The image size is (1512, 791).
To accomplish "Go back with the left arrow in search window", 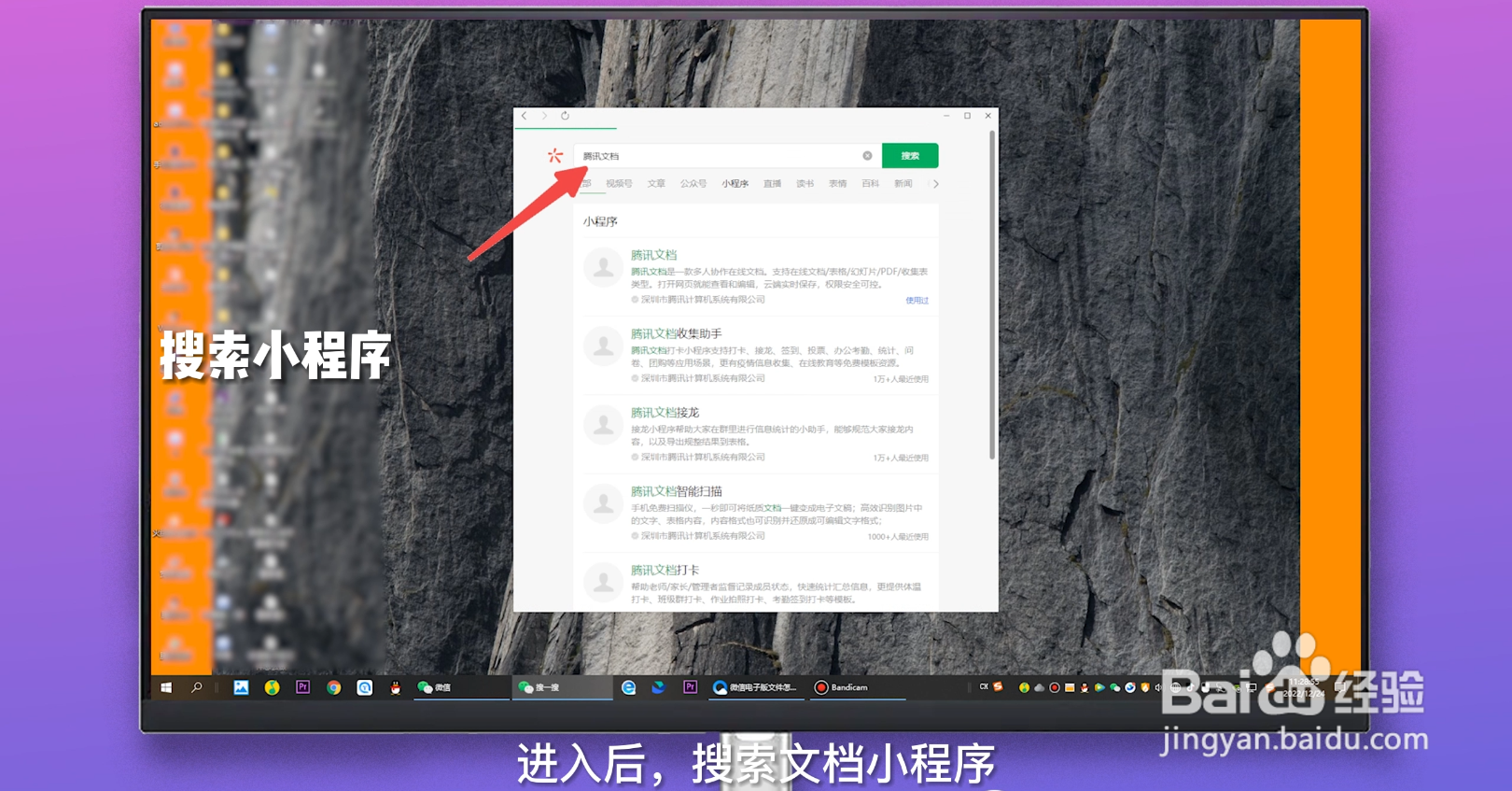I will (525, 116).
